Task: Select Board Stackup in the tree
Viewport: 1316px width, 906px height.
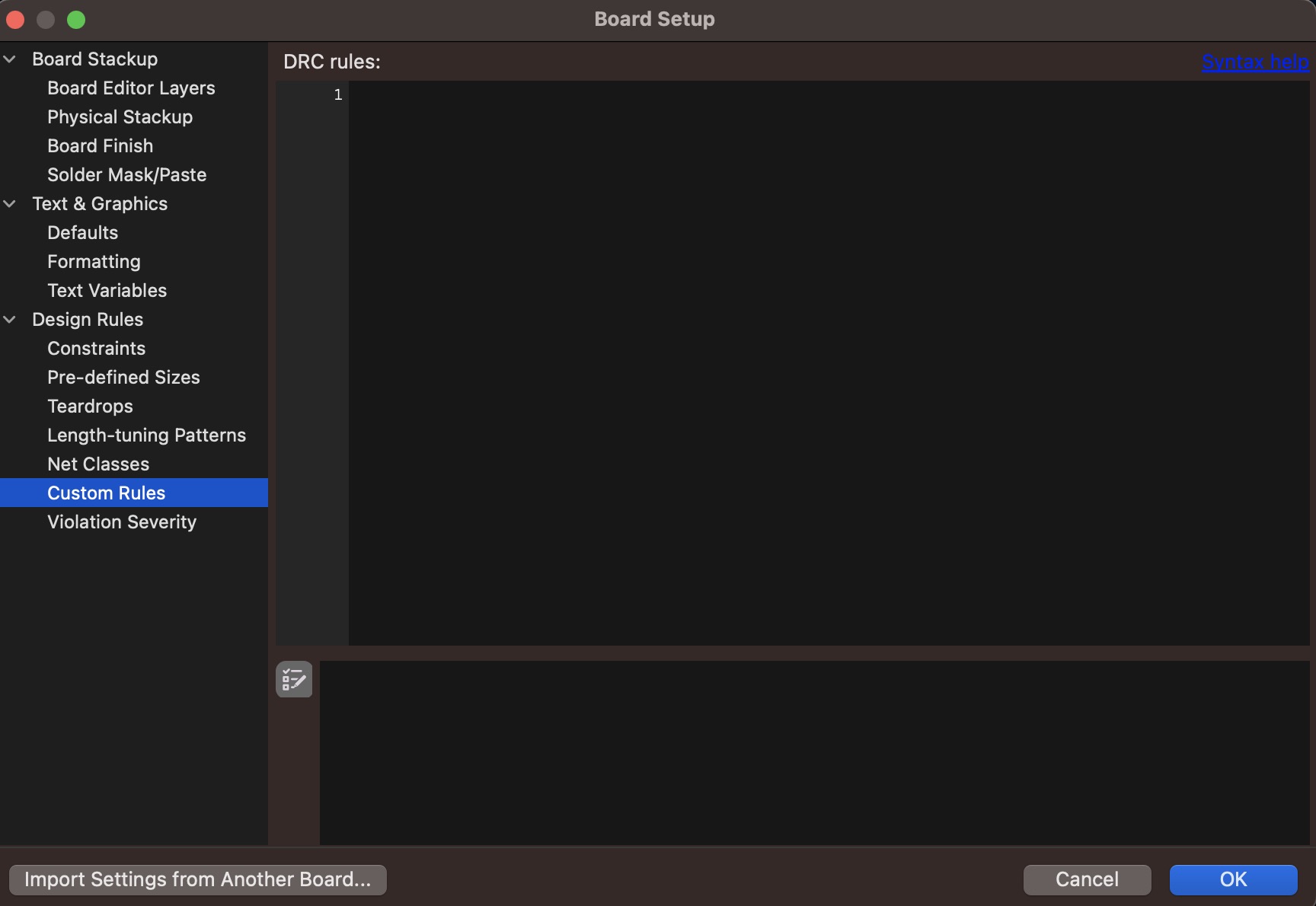Action: click(94, 59)
